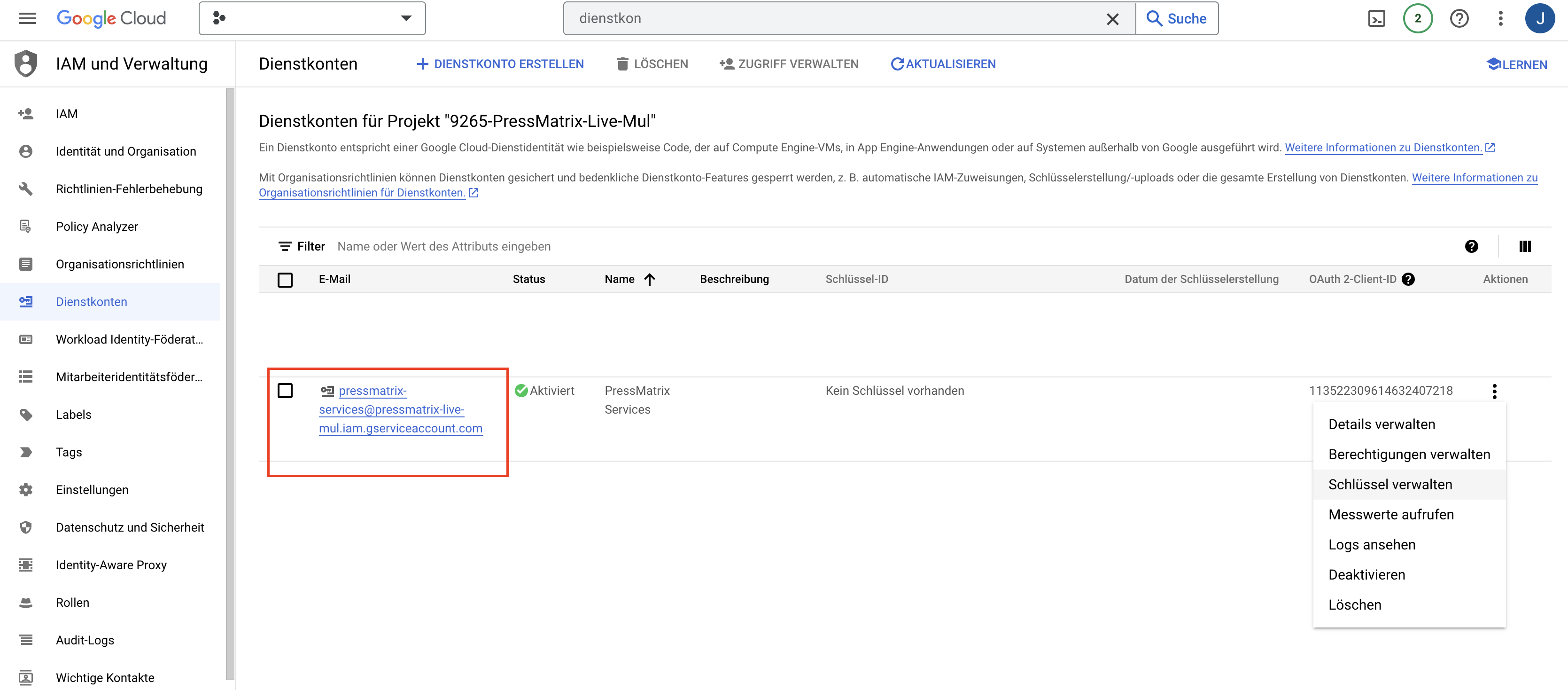Open the help question mark menu

1459,19
